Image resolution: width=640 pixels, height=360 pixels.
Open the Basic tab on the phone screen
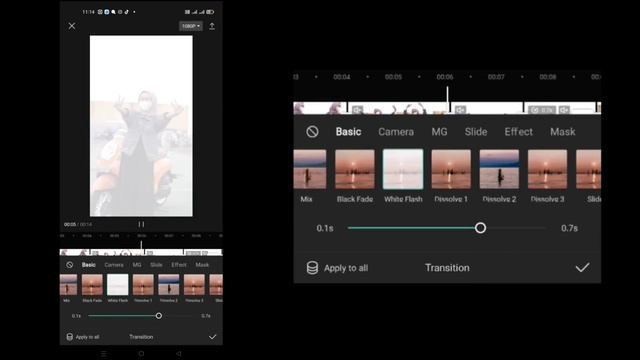pyautogui.click(x=89, y=265)
